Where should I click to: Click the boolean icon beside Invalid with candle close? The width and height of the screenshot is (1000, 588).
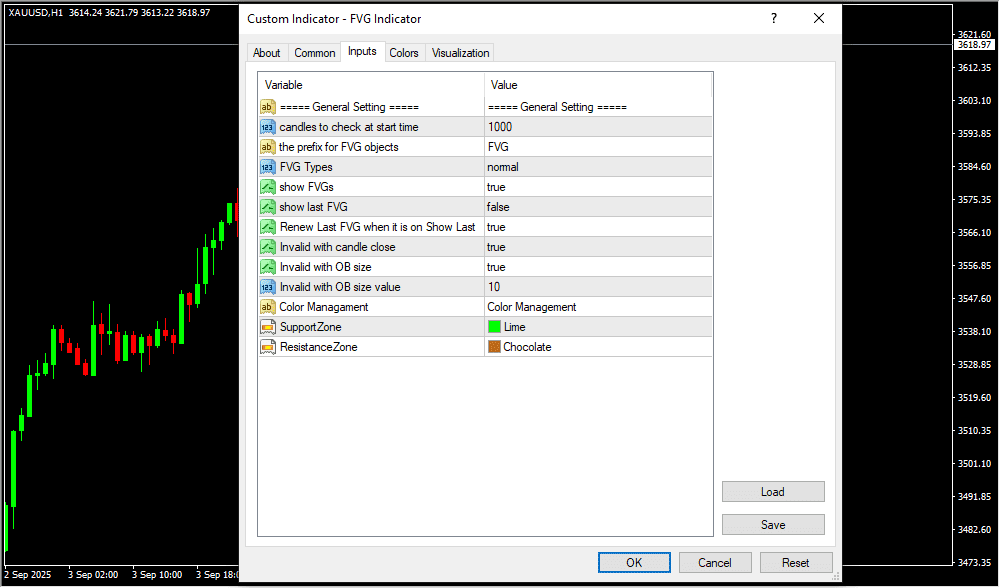click(267, 247)
